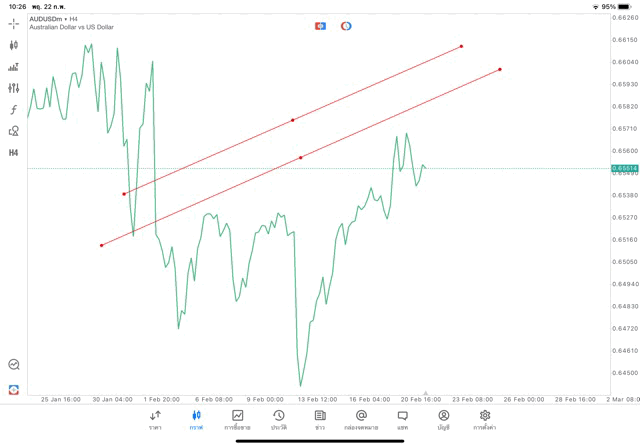640x447 pixels.
Task: Change chart type via candlestick icon
Action: [x=13, y=45]
